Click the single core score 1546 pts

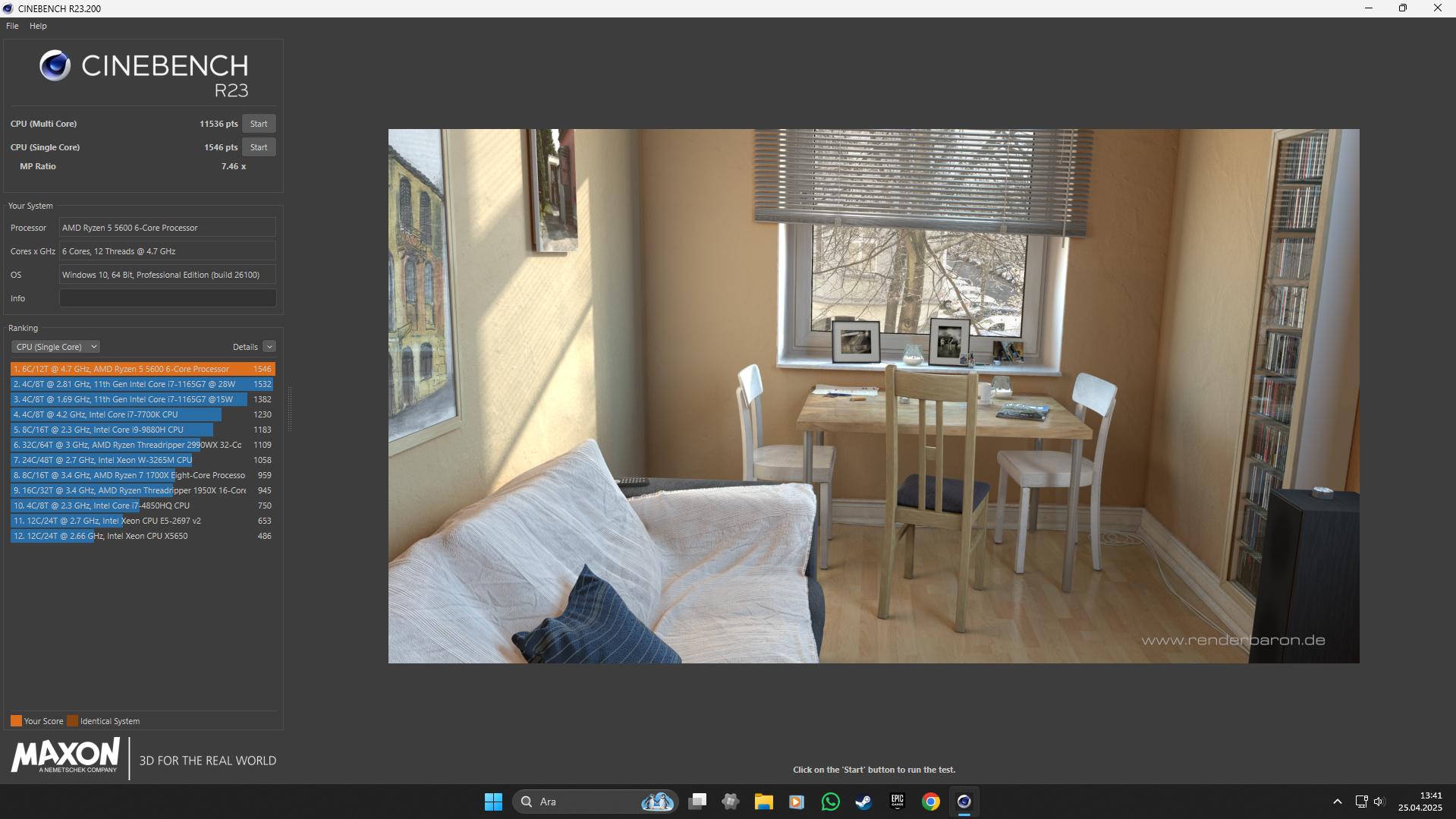221,147
